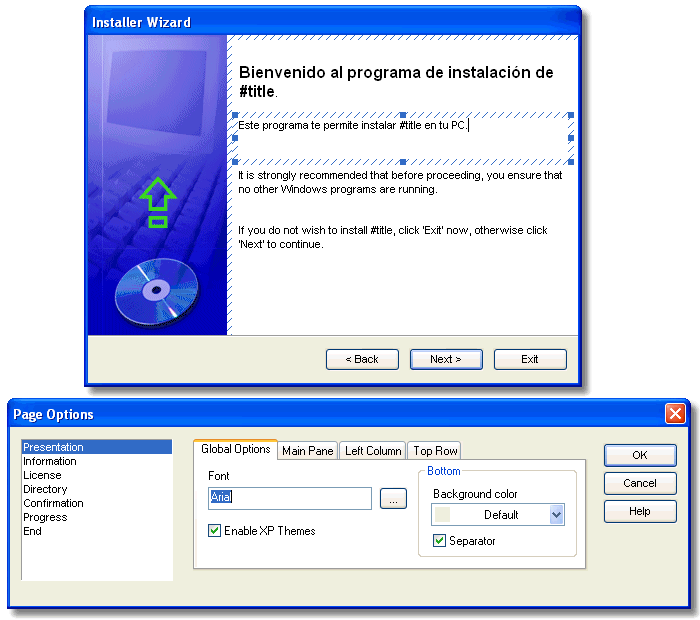Uncheck the Separator checkbox
This screenshot has height=620, width=700.
439,541
